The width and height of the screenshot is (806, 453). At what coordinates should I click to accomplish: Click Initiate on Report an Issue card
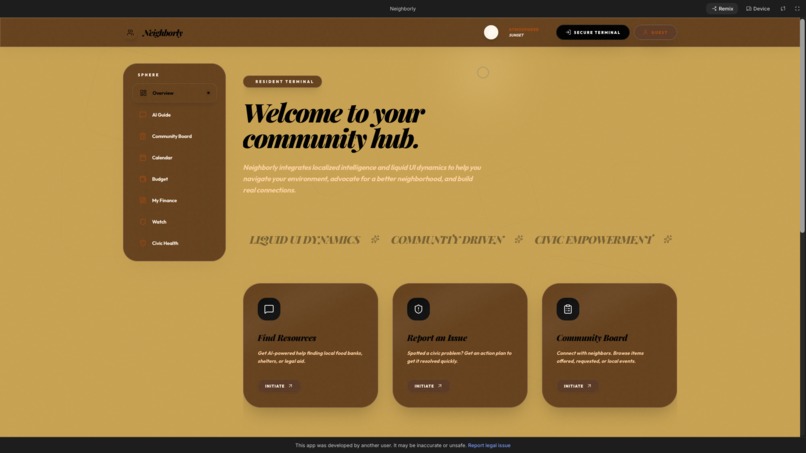[x=428, y=386]
